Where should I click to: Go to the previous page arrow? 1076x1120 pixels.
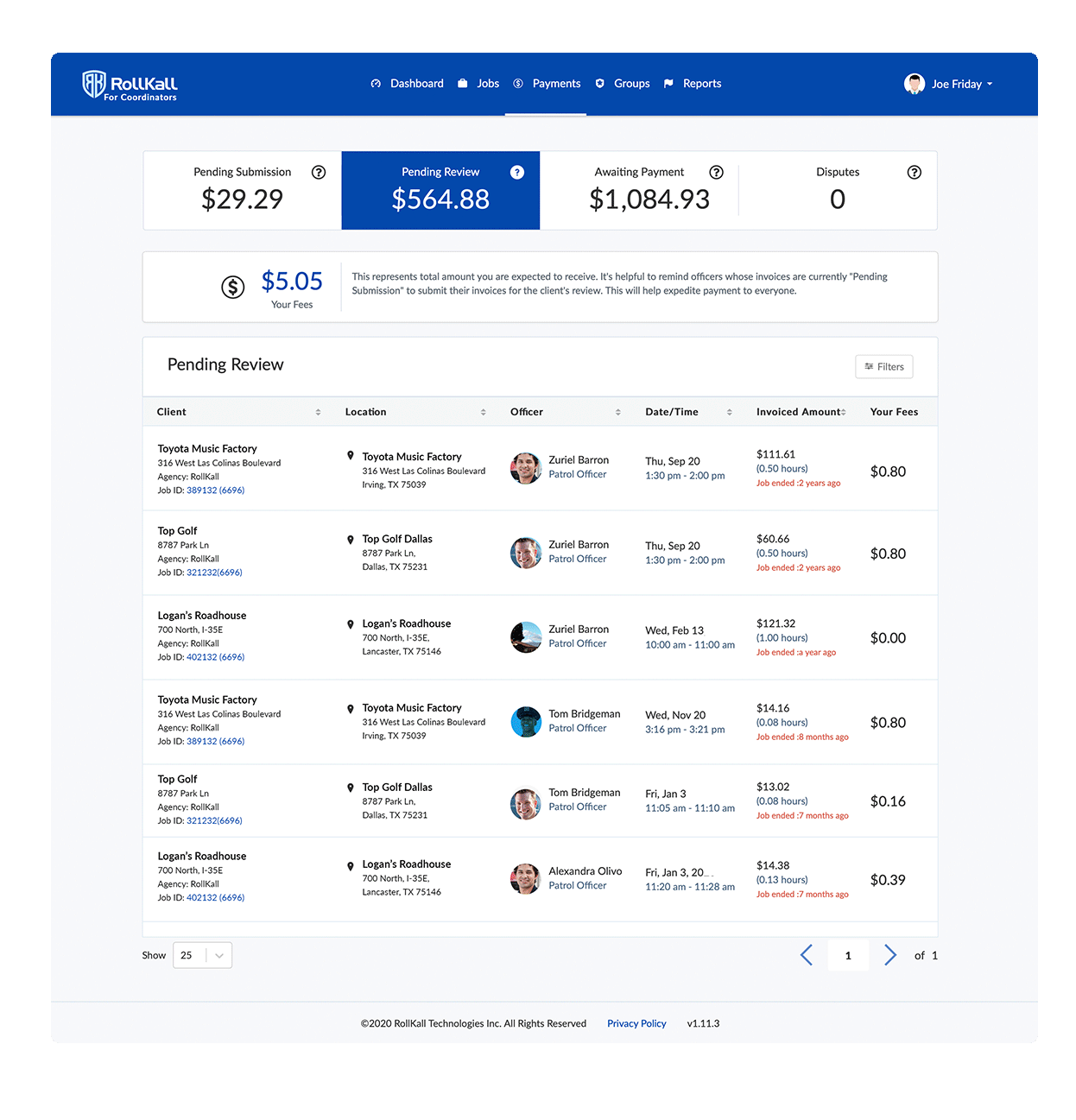807,954
